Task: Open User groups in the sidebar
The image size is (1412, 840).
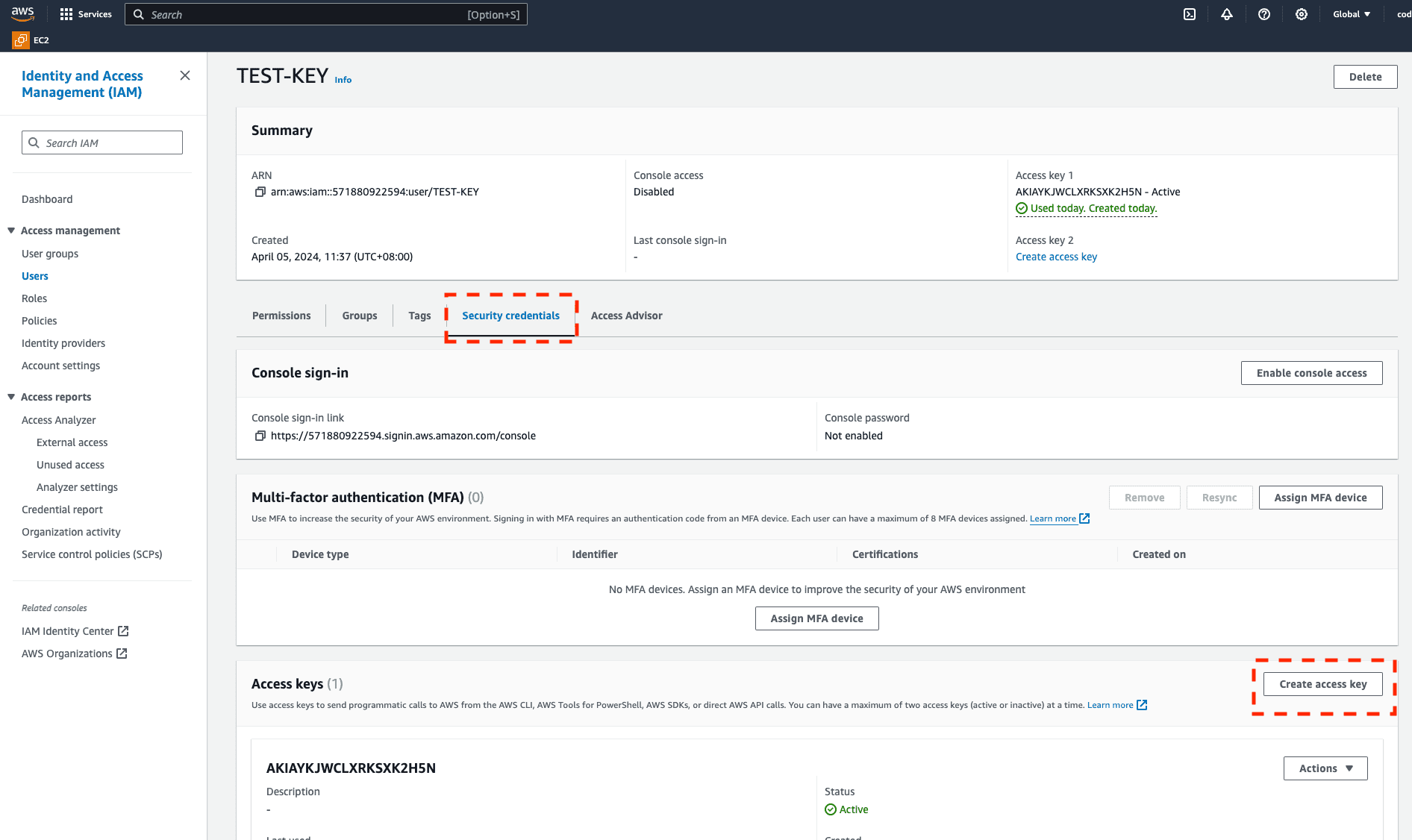Action: tap(50, 254)
